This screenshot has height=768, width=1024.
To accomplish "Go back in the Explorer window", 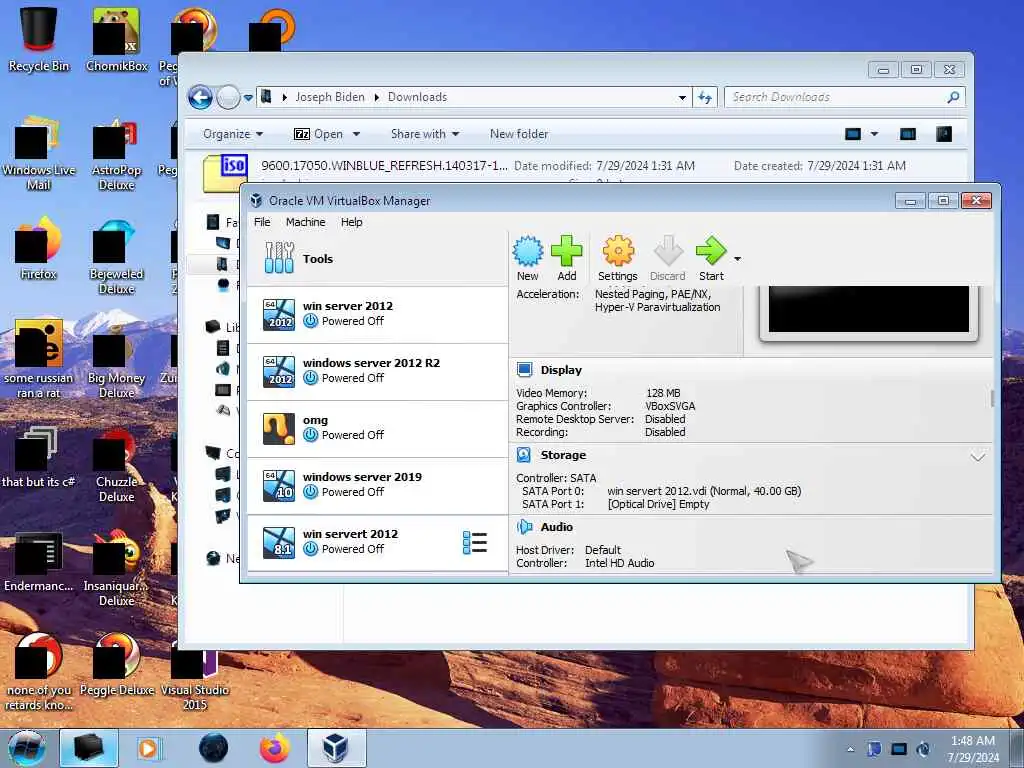I will coord(200,98).
